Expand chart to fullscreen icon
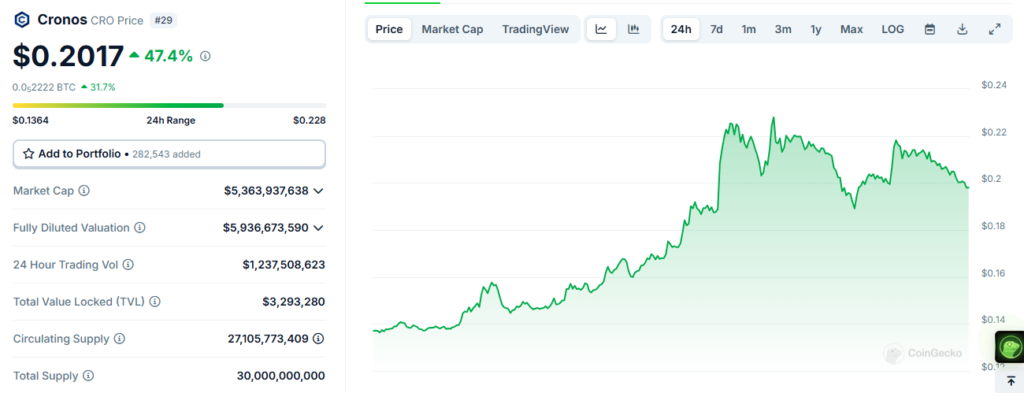 [x=995, y=29]
